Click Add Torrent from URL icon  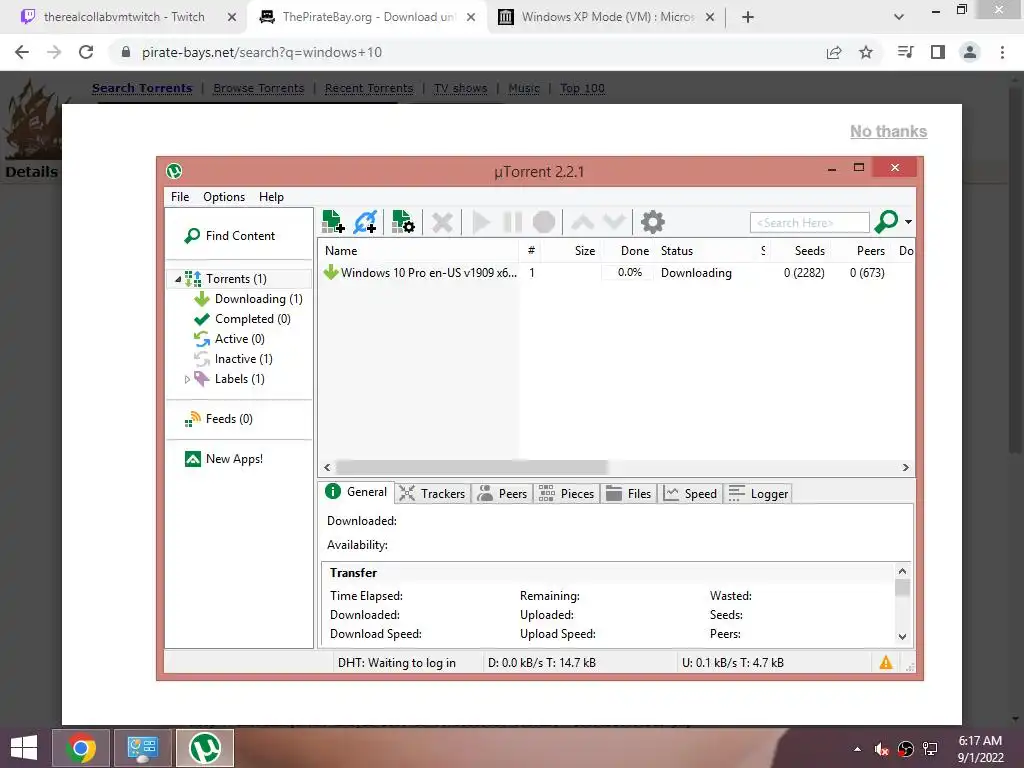click(365, 222)
